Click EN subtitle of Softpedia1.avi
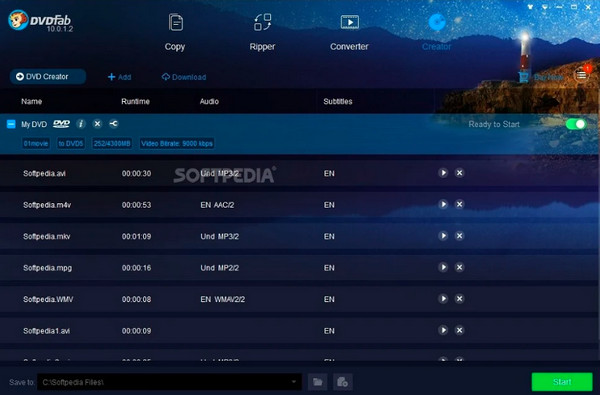 click(329, 331)
